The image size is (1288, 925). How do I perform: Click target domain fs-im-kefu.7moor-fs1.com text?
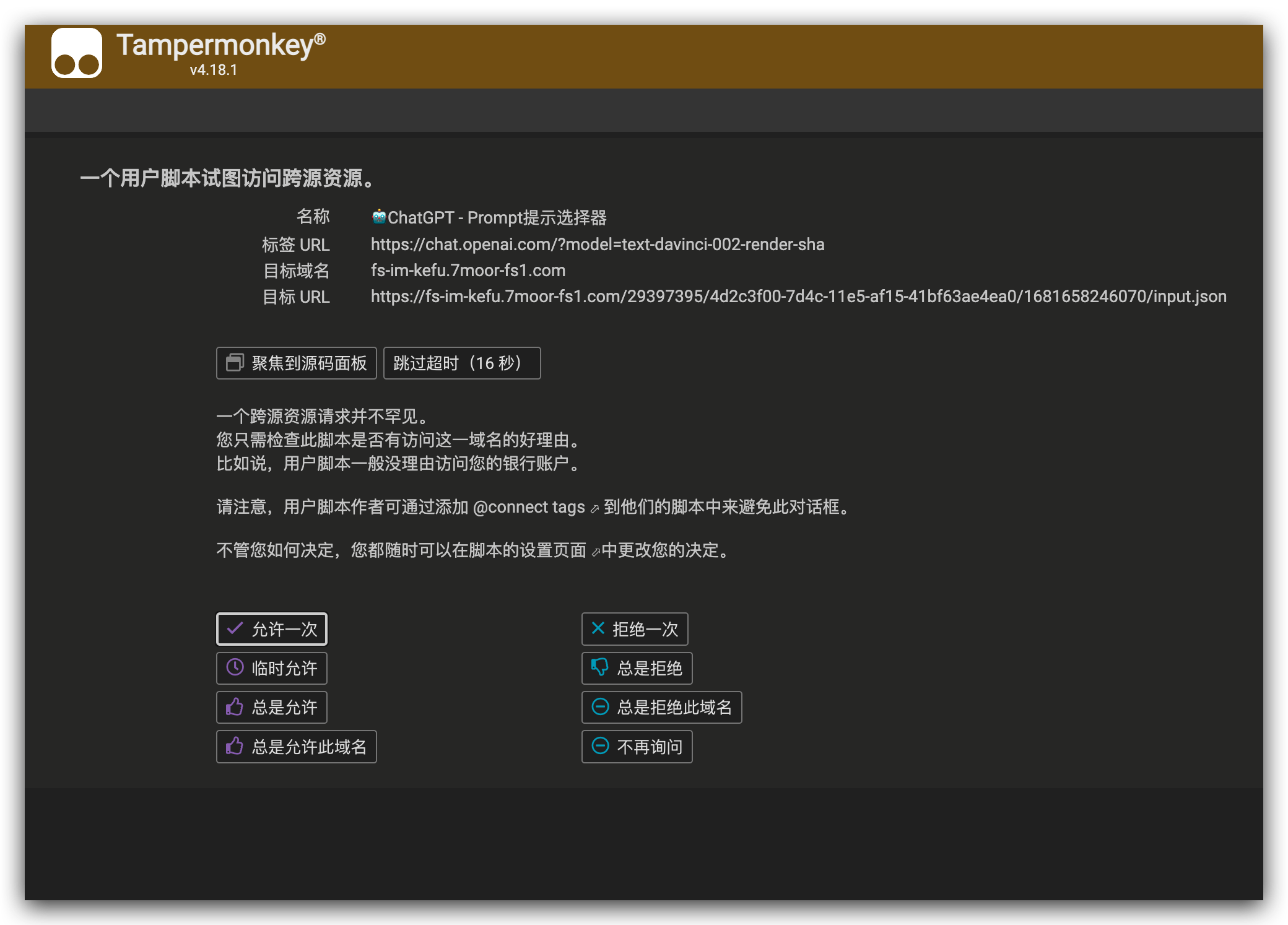point(468,271)
